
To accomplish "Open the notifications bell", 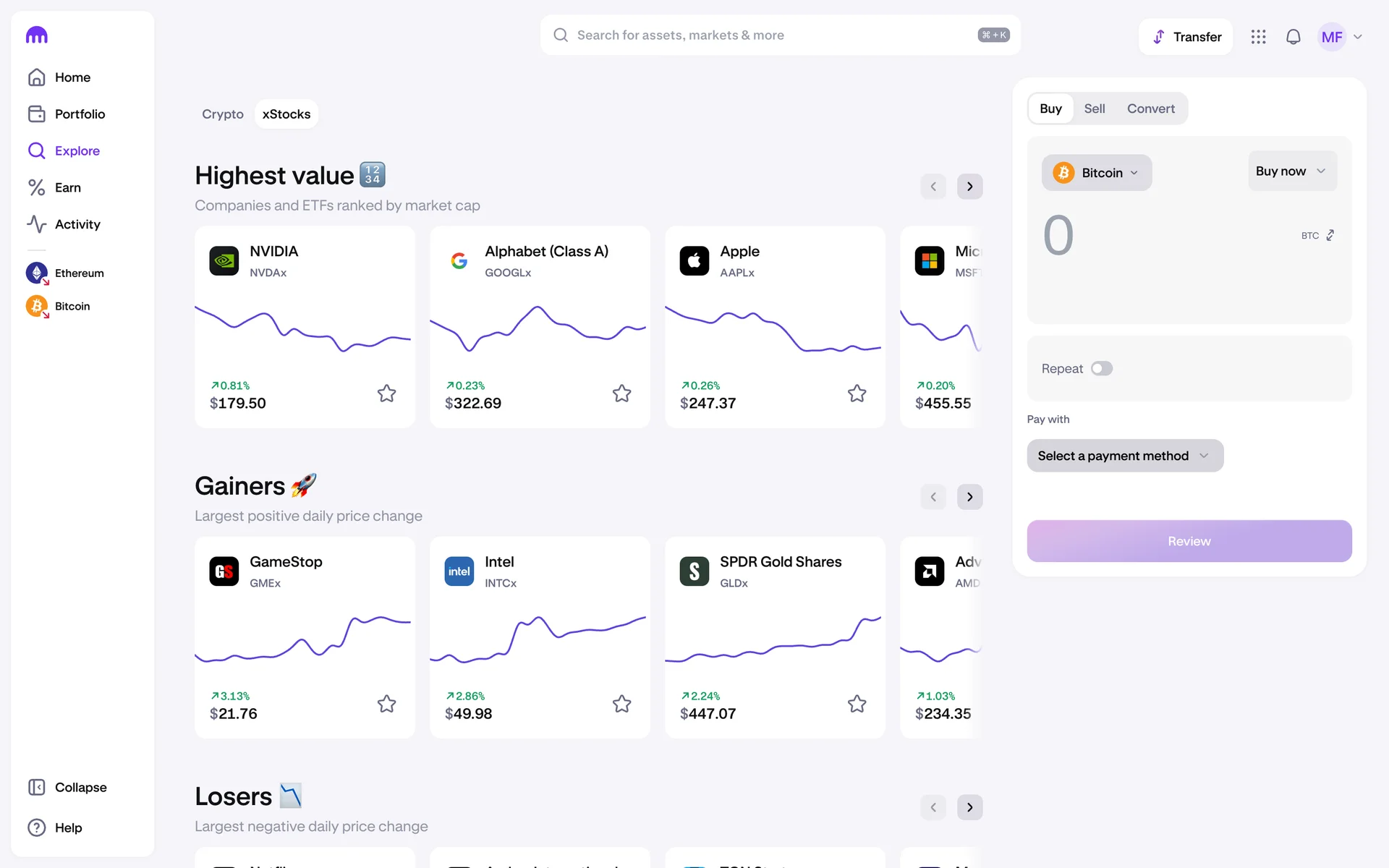I will click(1293, 37).
